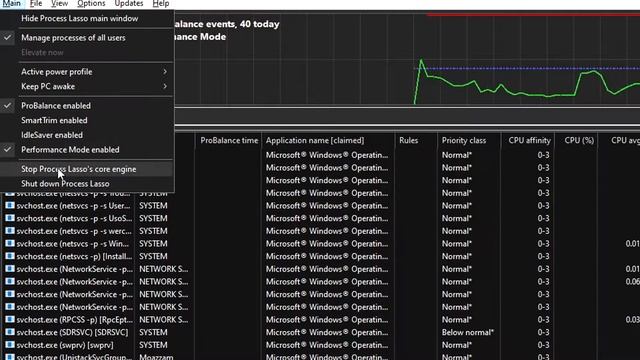640x360 pixels.
Task: Sort by Rules column header
Action: [x=416, y=140]
